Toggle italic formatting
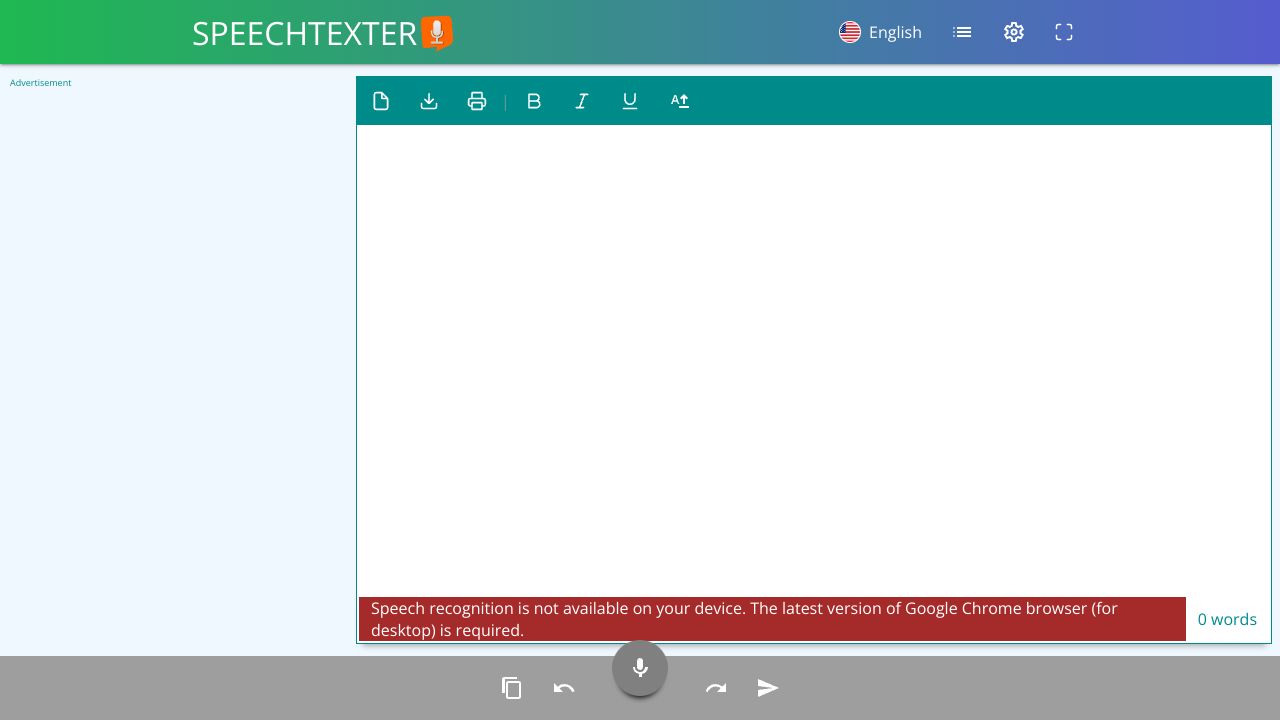1280x720 pixels. click(x=581, y=101)
